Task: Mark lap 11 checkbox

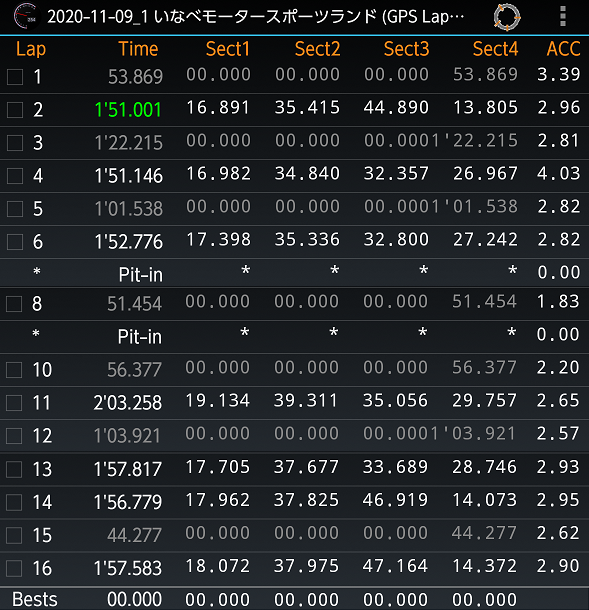Action: (14, 403)
